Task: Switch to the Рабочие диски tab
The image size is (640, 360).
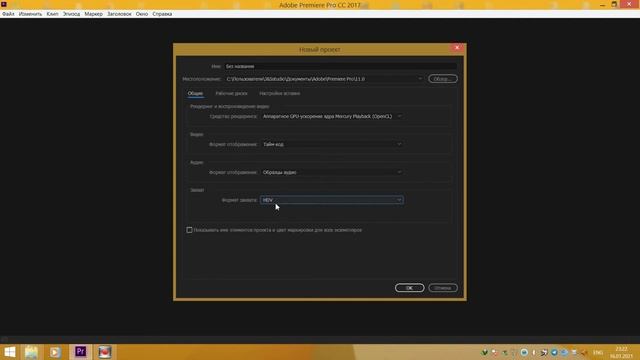Action: tap(231, 93)
